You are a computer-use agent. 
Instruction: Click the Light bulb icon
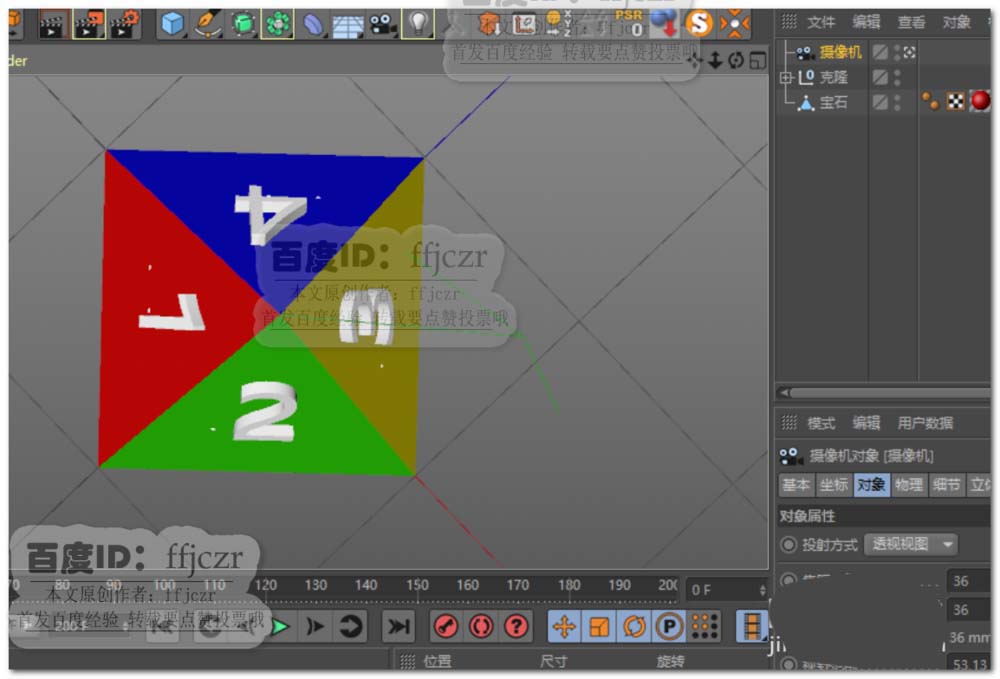point(418,23)
